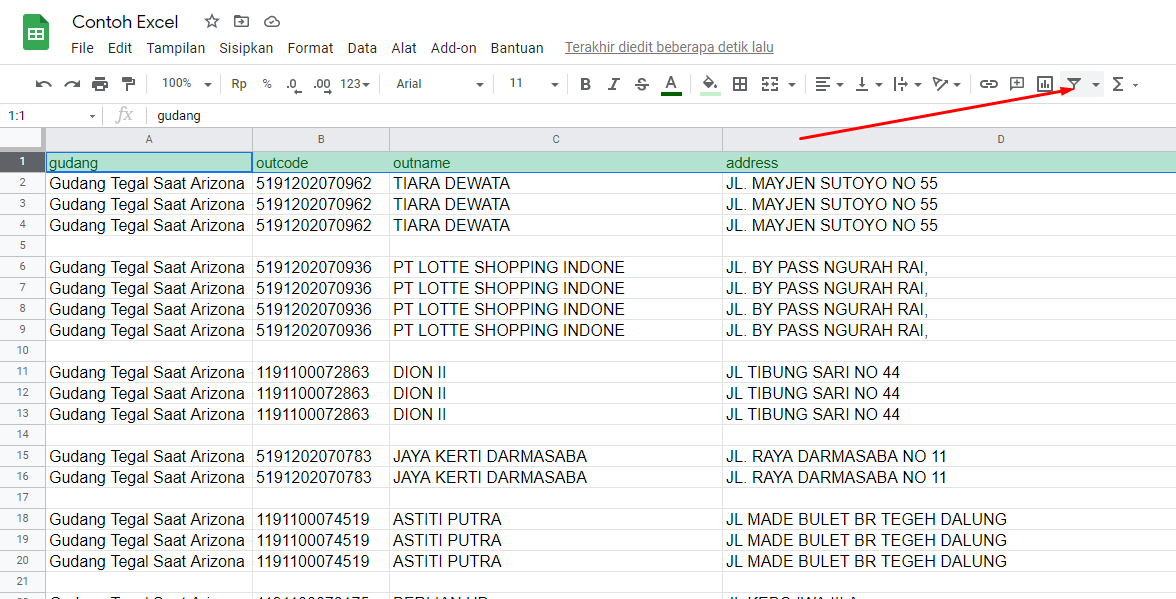
Task: Open text wrapping dropdown
Action: (908, 84)
